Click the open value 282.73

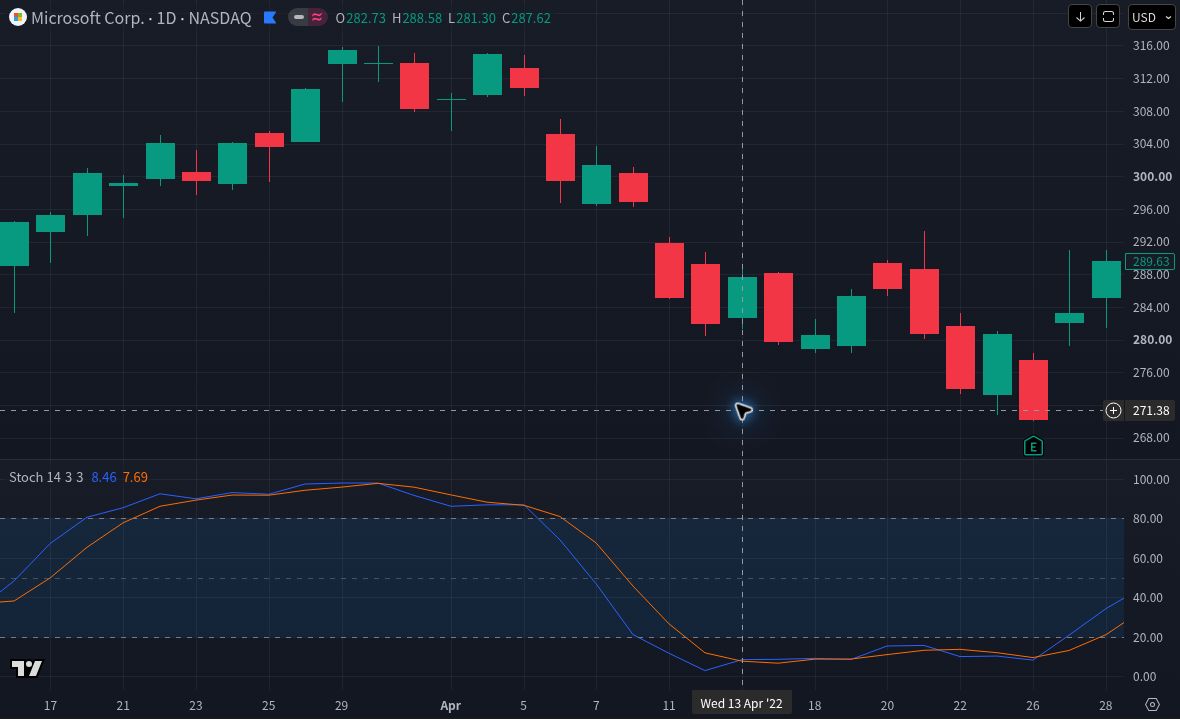coord(366,18)
